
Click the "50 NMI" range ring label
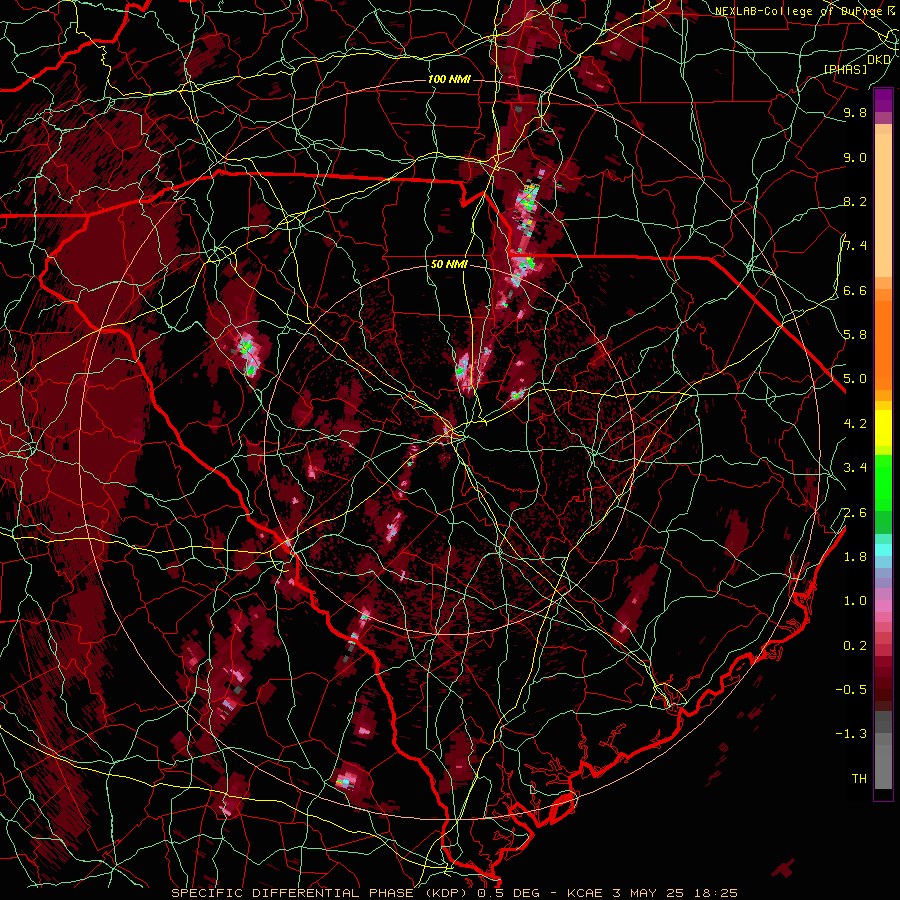(x=449, y=264)
